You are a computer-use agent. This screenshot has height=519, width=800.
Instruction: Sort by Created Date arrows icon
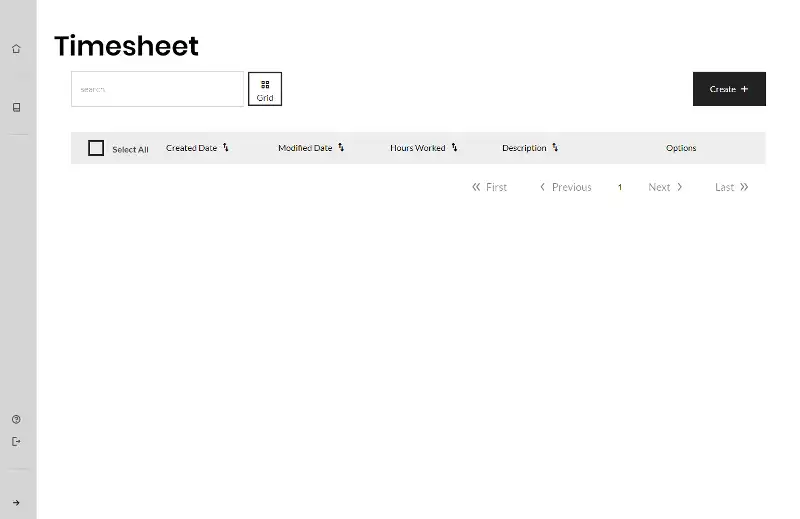(x=226, y=148)
